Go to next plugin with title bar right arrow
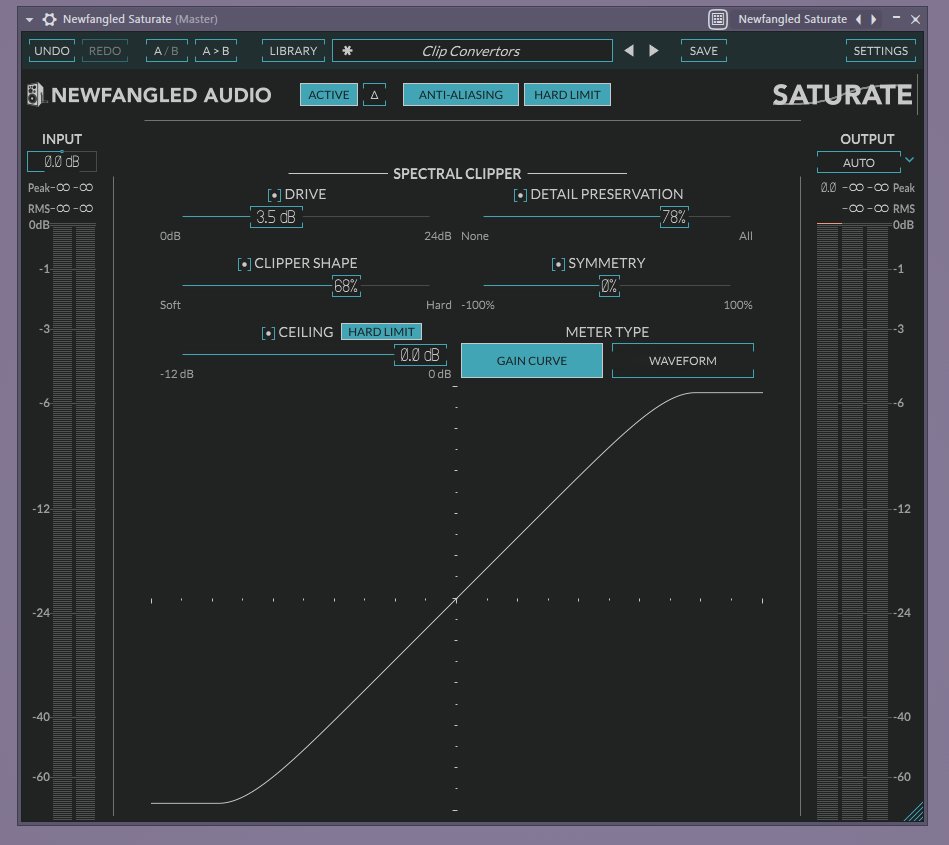This screenshot has width=949, height=845. click(x=873, y=19)
